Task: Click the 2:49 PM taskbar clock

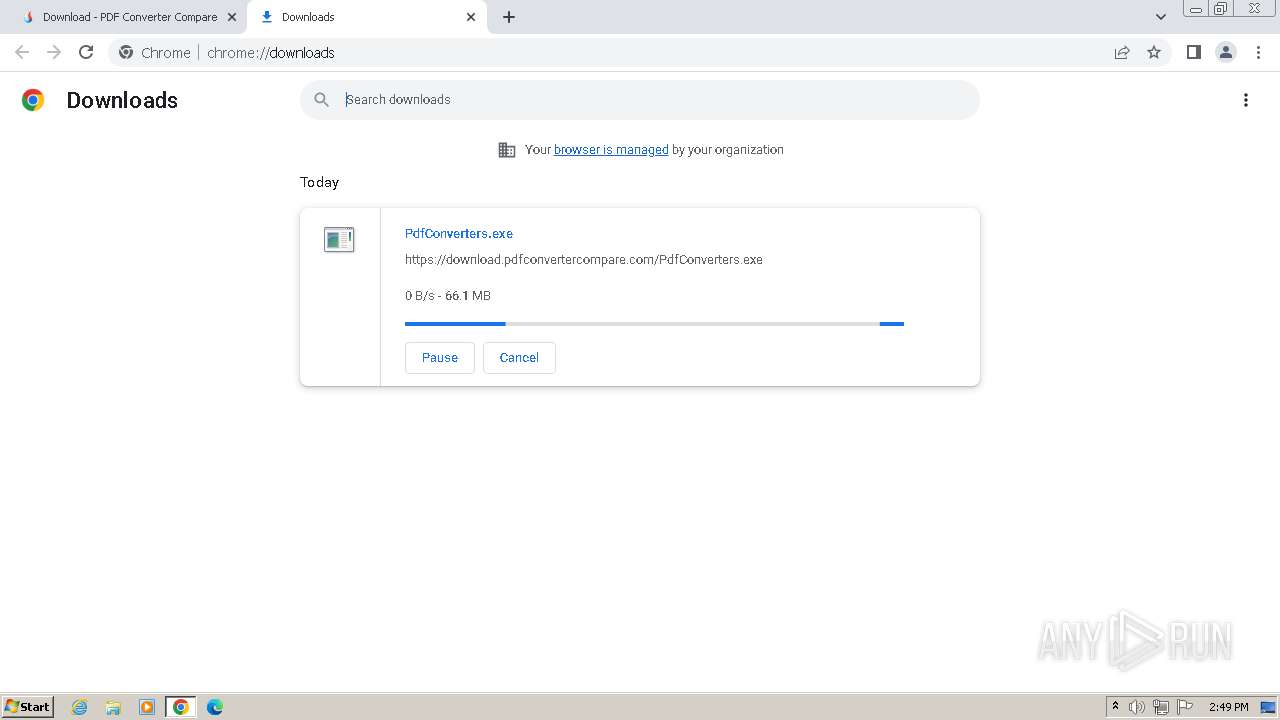Action: [x=1228, y=707]
